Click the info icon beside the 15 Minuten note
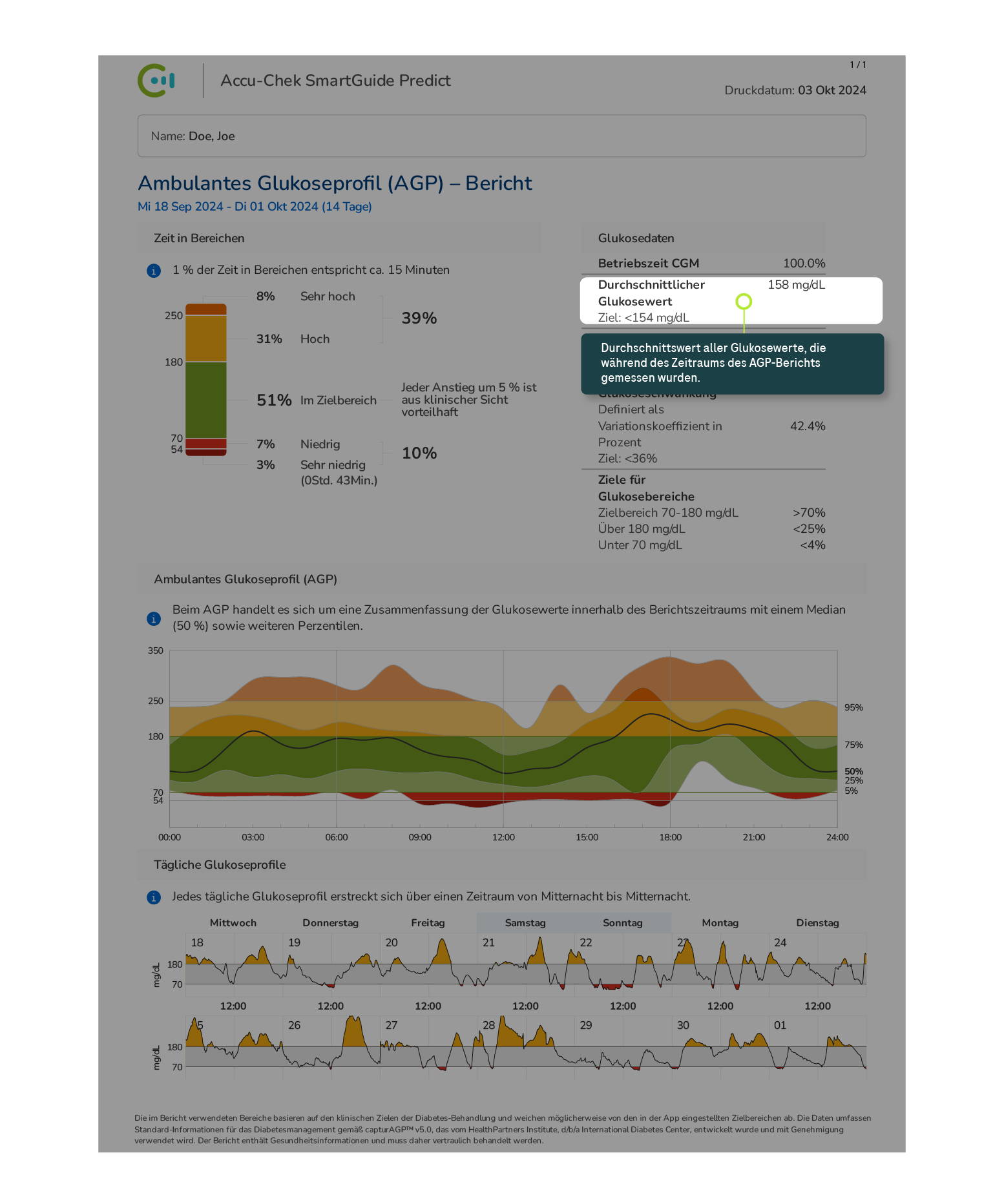The width and height of the screenshot is (1004, 1204). (x=154, y=271)
